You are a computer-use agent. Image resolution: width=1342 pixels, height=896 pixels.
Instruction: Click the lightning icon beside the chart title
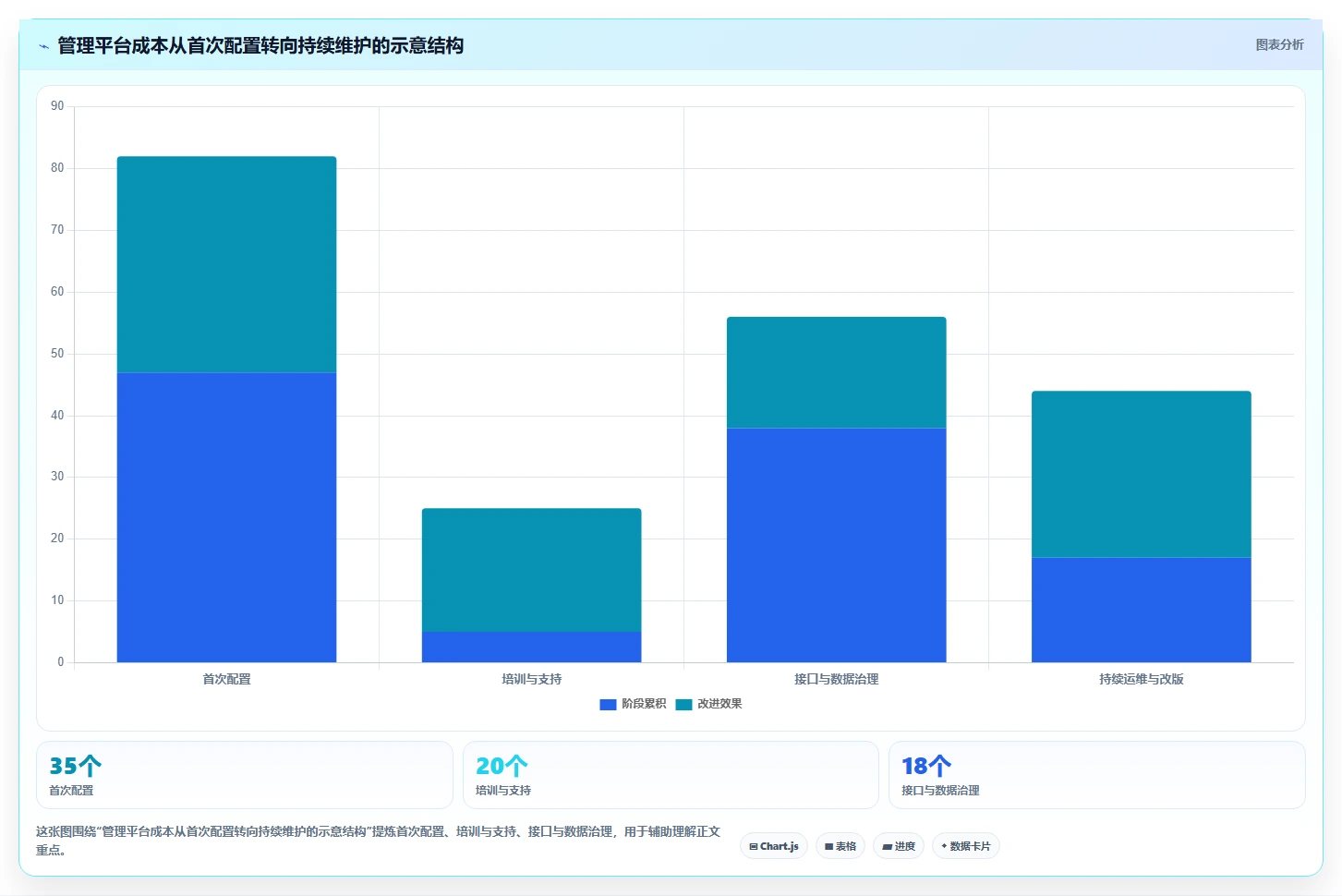[43, 46]
